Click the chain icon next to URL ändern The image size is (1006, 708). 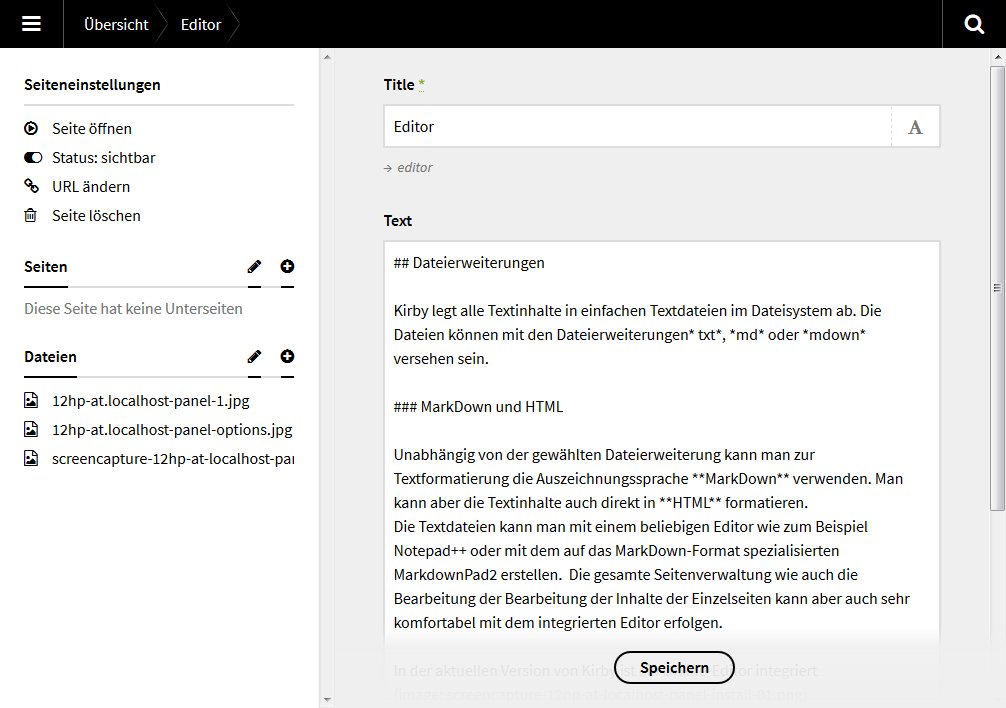31,186
